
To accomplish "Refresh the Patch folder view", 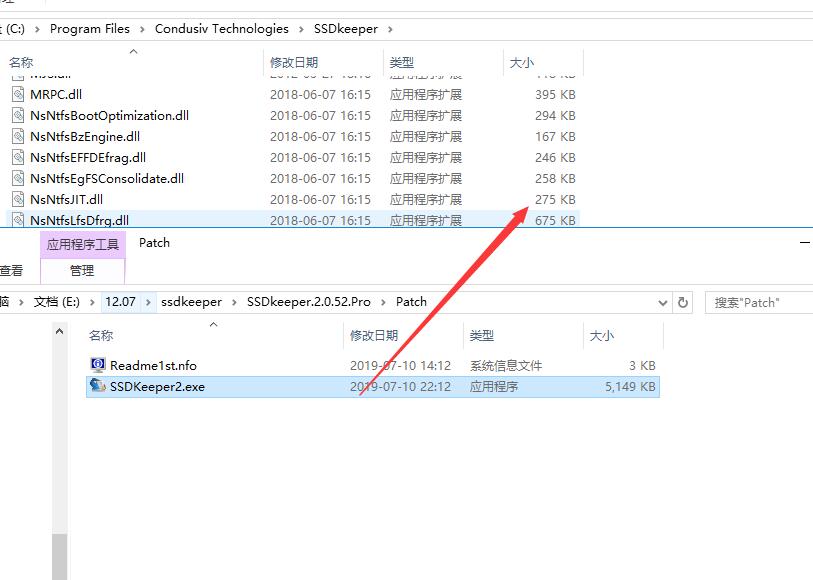I will tap(683, 302).
